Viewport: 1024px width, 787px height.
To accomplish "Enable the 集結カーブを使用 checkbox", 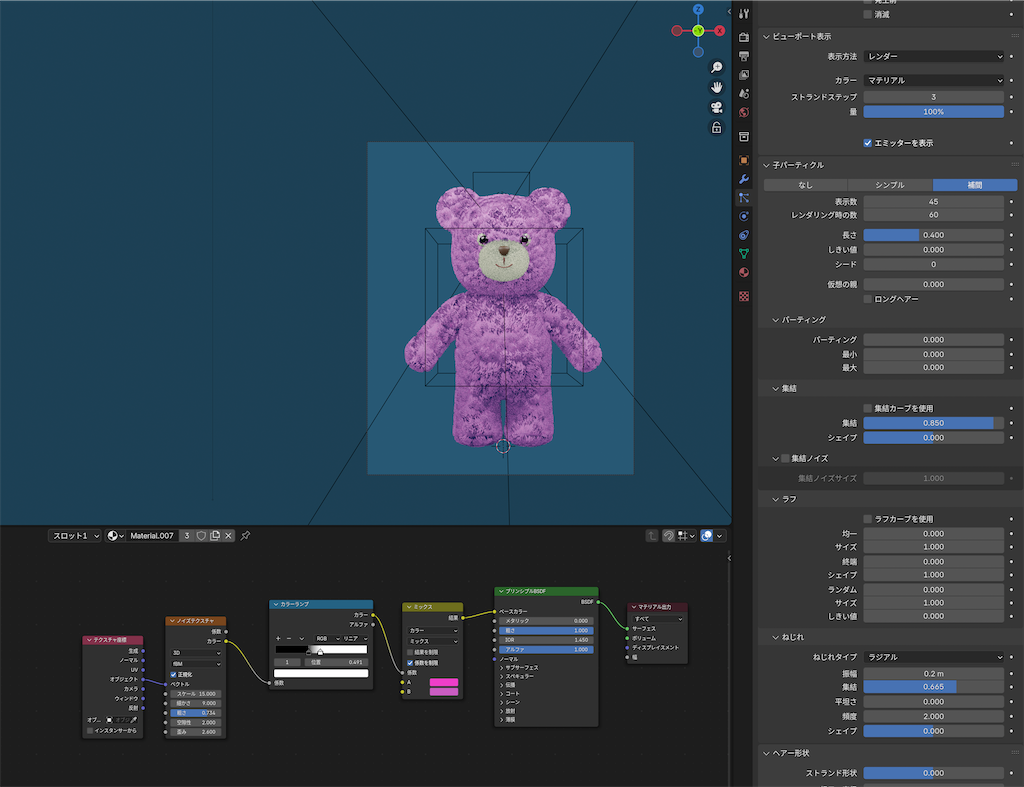I will click(868, 408).
